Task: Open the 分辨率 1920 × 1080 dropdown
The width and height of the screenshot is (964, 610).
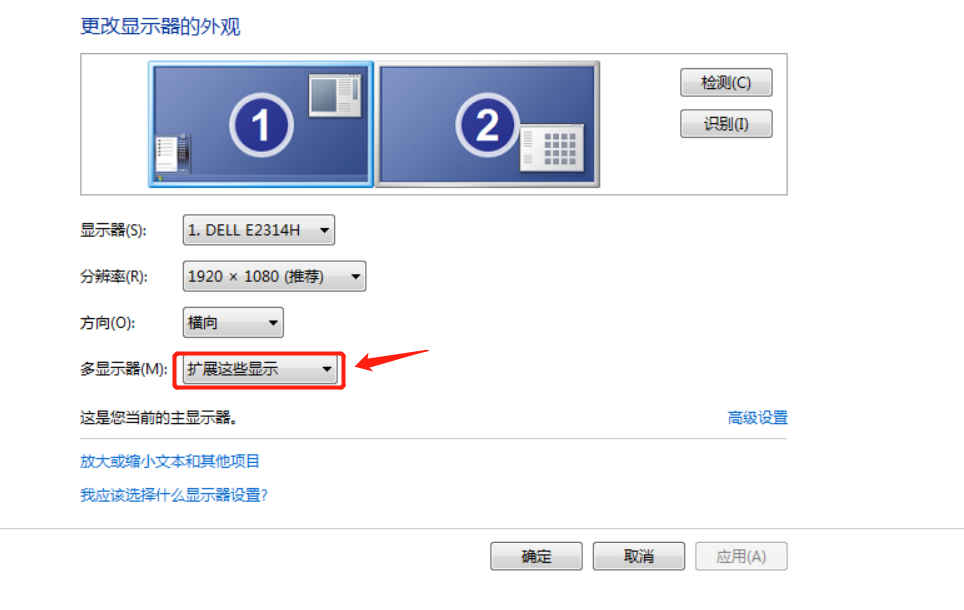Action: click(x=274, y=276)
